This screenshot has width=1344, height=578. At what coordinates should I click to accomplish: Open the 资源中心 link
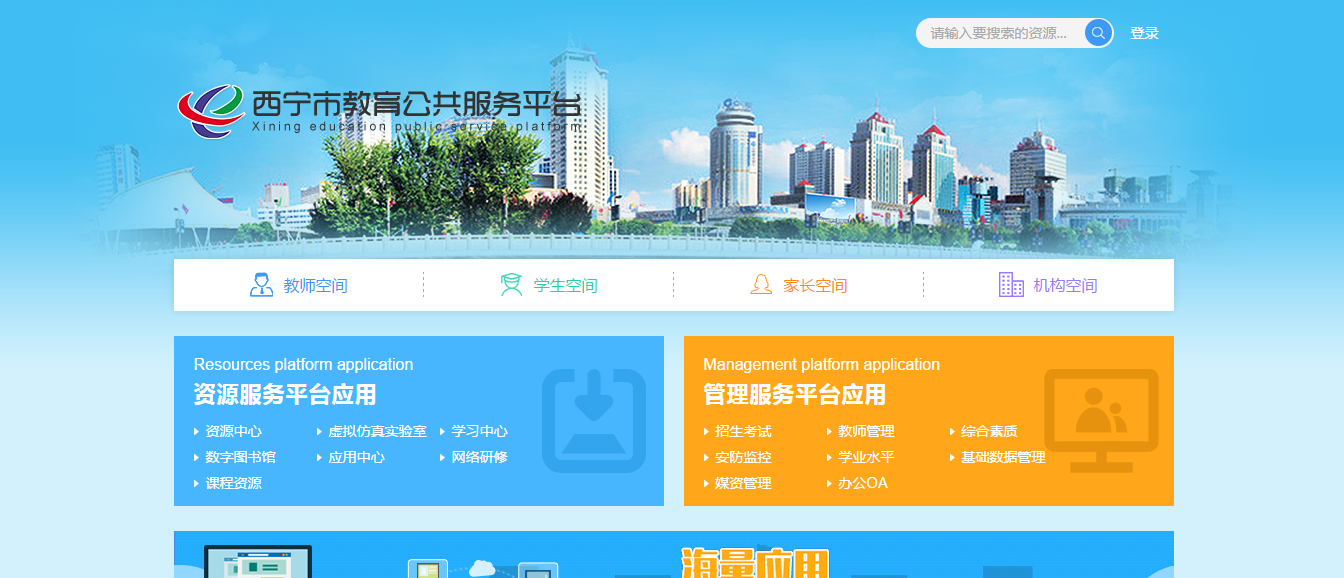pyautogui.click(x=233, y=431)
